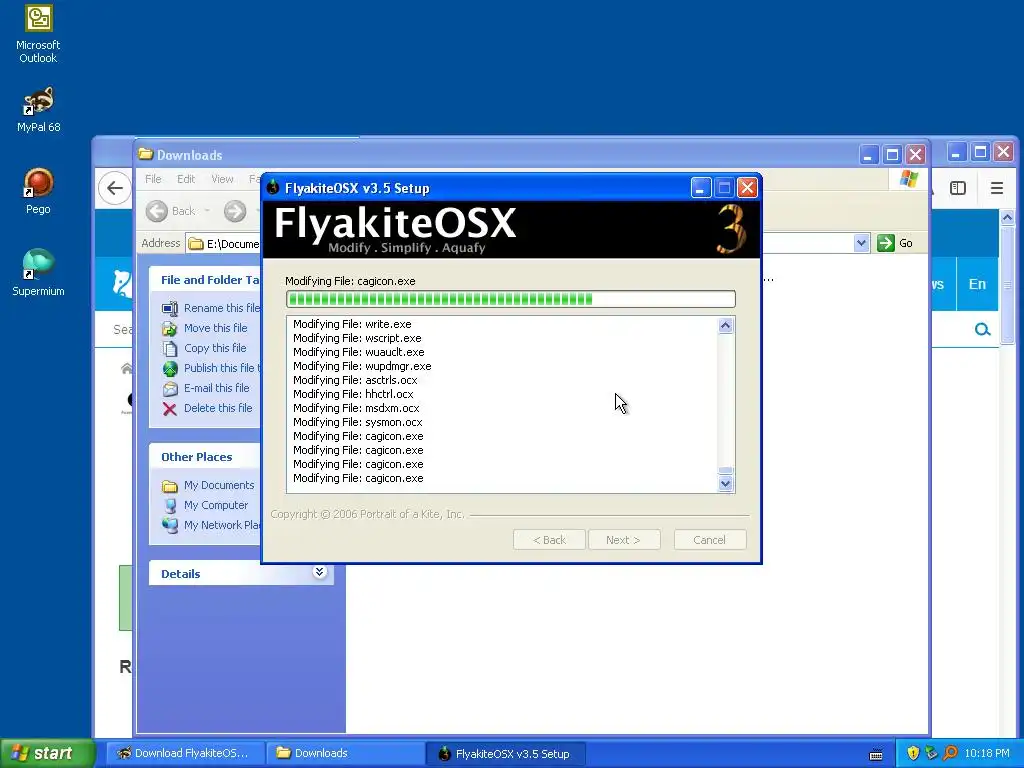
Task: Select log line 'Modifying File: write.exe'
Action: tap(352, 324)
